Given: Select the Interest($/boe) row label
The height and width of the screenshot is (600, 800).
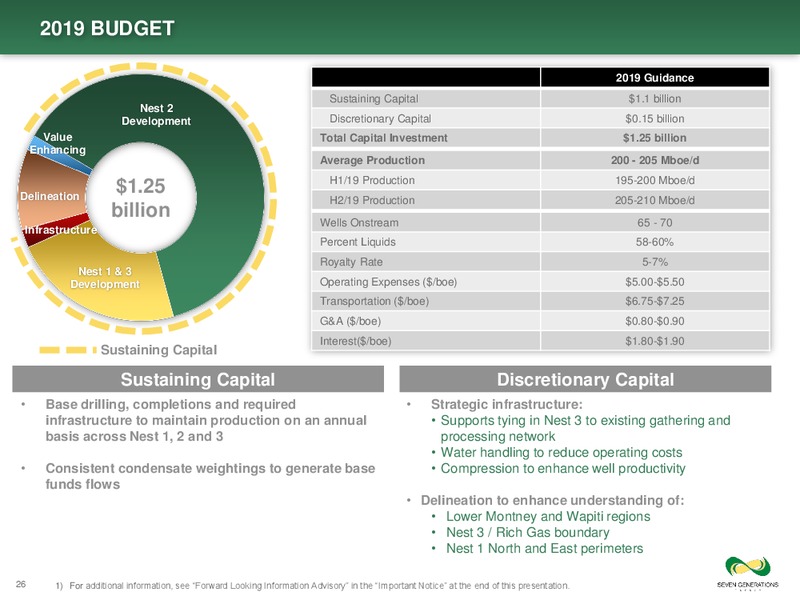Looking at the screenshot, I should pos(355,341).
